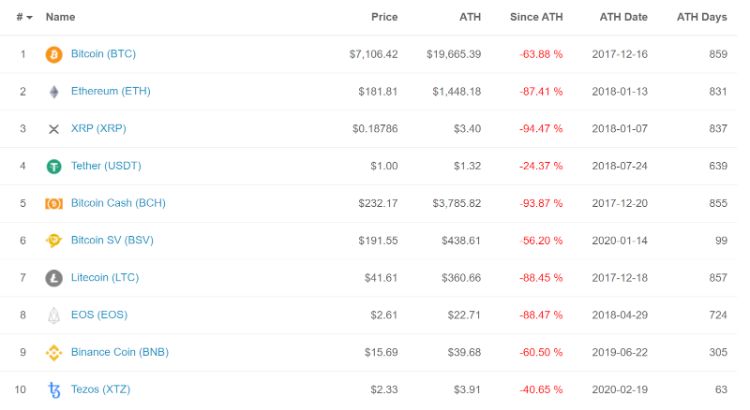
Task: Open the Tezos (XTZ) link
Action: click(100, 389)
